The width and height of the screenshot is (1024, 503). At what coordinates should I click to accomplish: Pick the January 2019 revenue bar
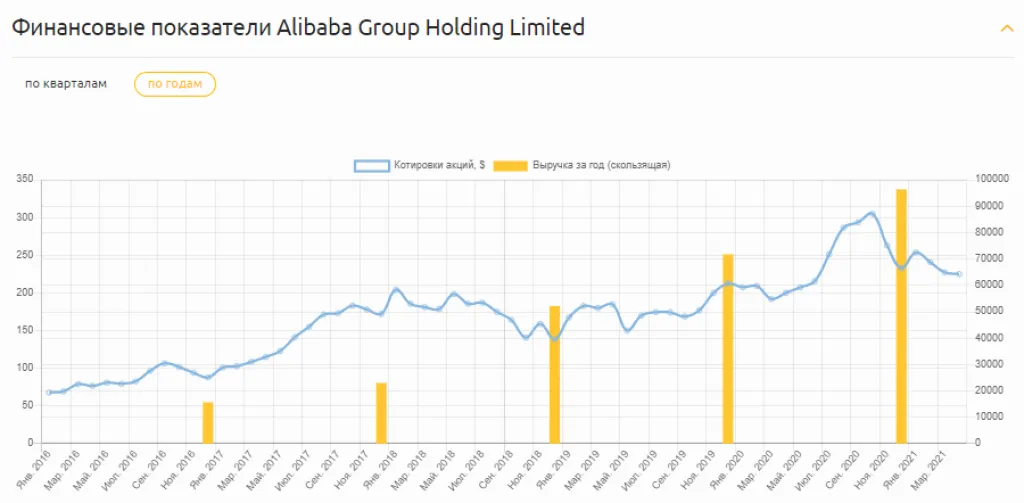coord(555,374)
